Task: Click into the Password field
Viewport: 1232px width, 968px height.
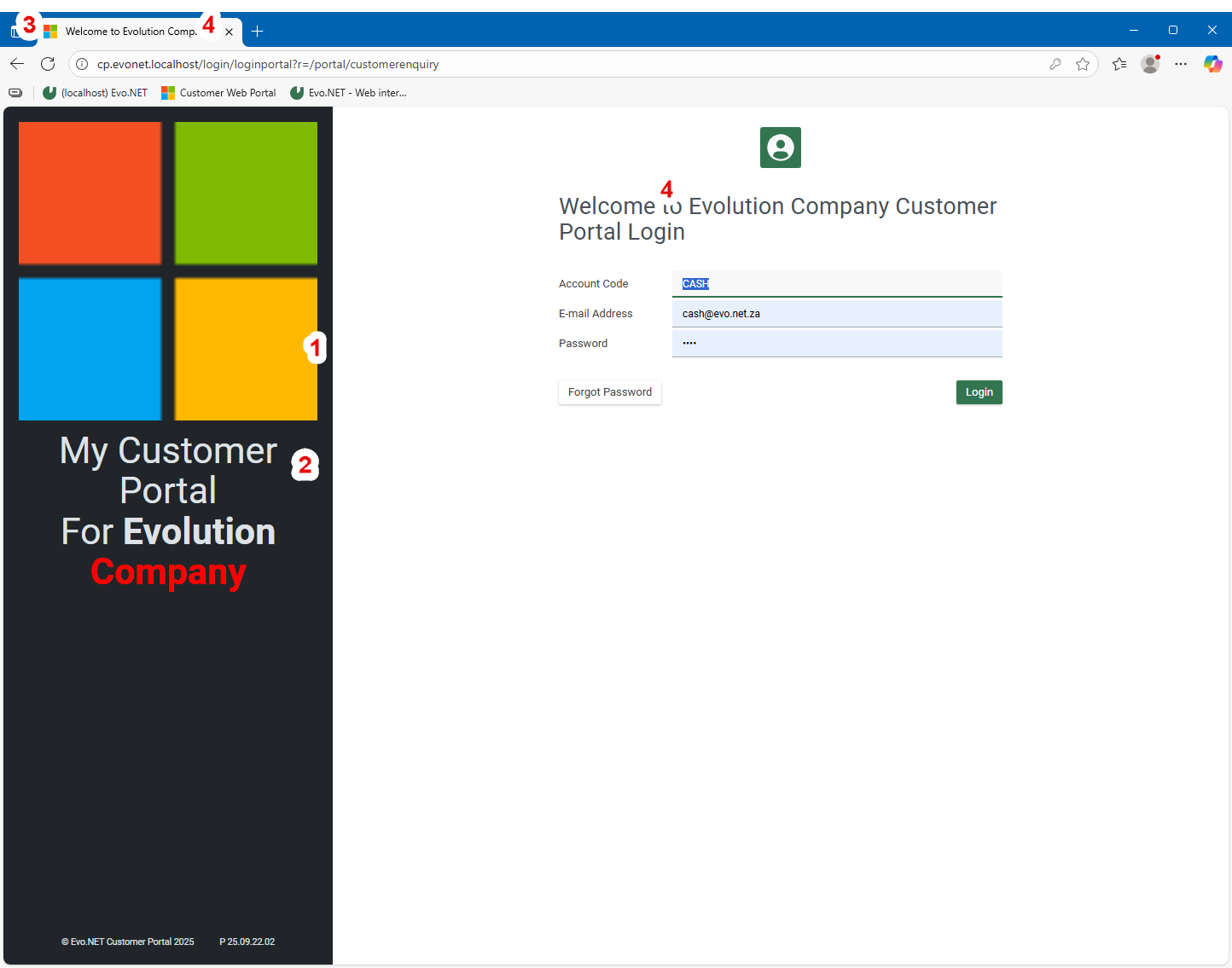Action: (x=836, y=344)
